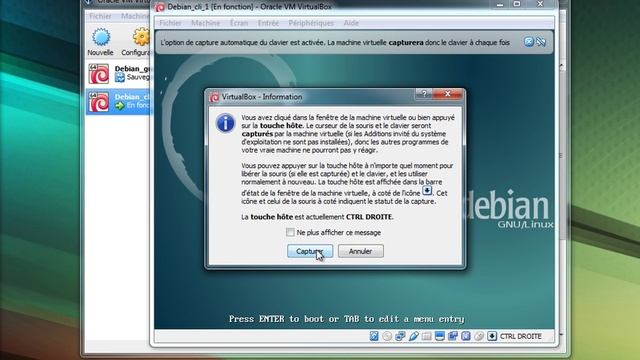Click 'Press ENTER to boot' text

[346, 319]
